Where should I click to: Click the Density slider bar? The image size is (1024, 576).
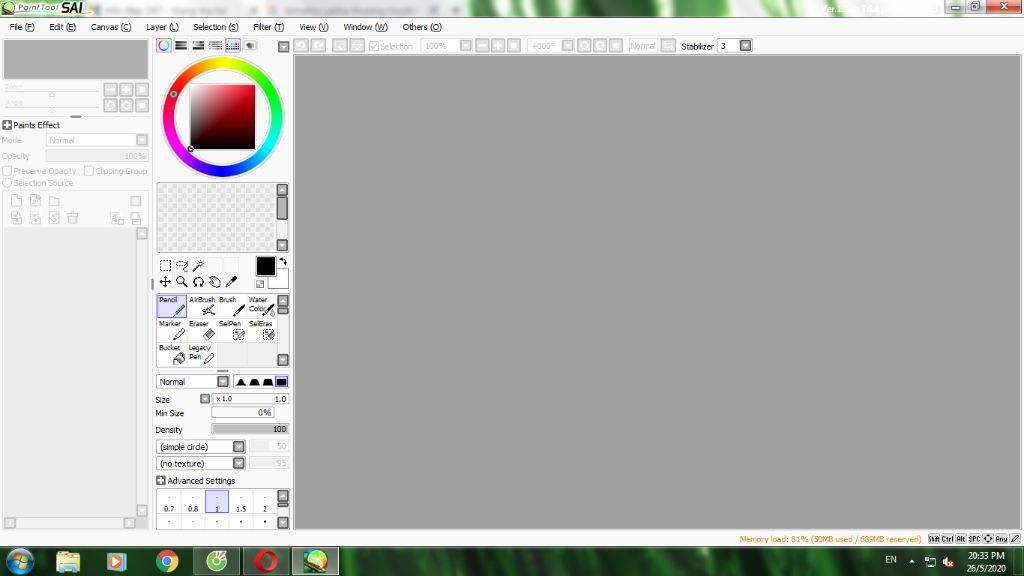click(249, 429)
